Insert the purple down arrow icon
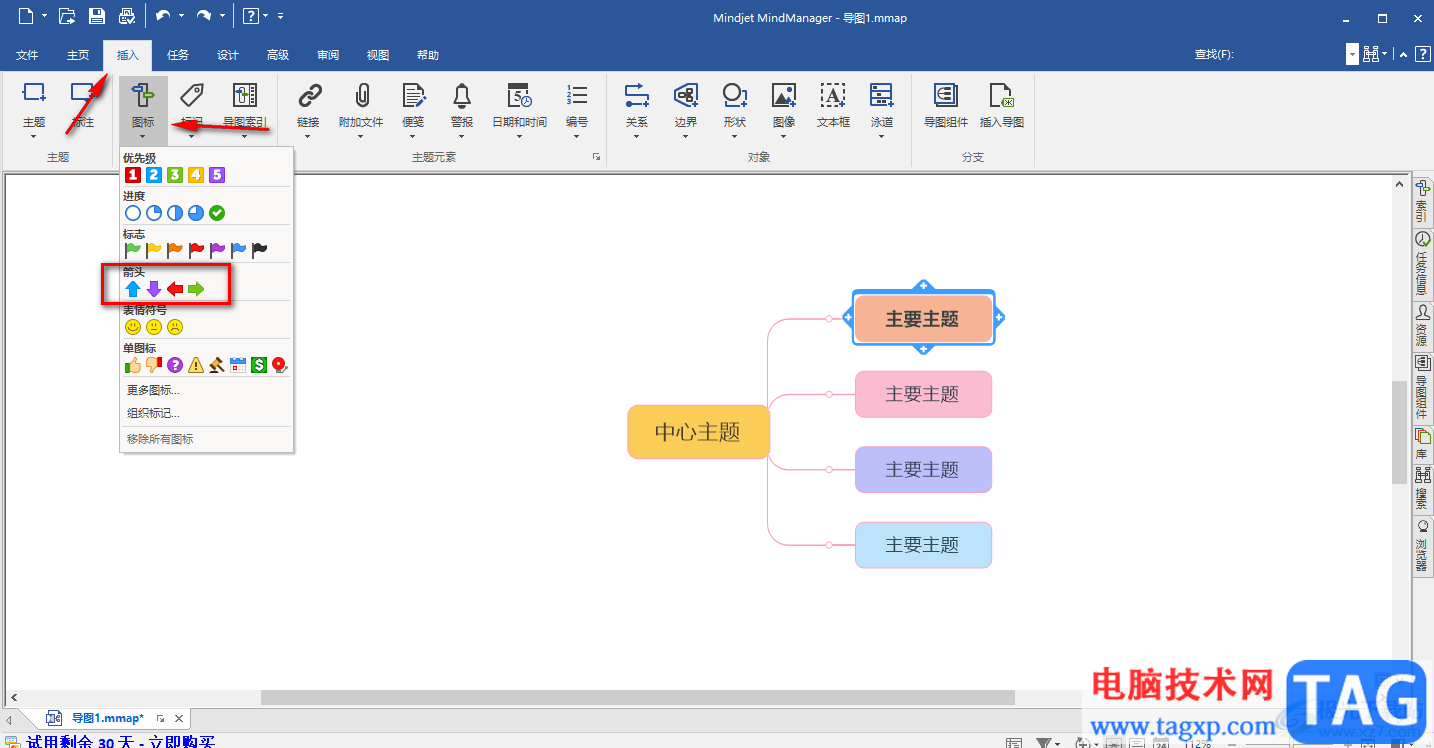Screen dimensions: 1434x748 tap(154, 289)
